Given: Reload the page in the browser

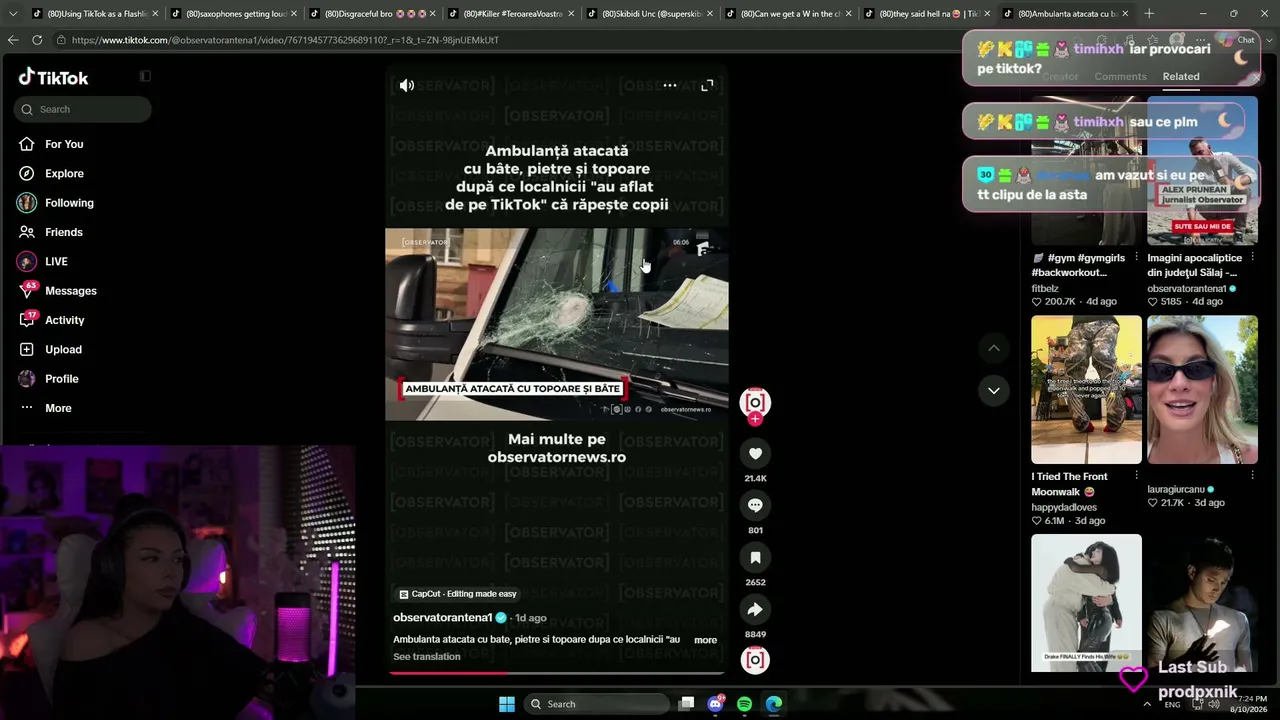Looking at the screenshot, I should tap(37, 40).
